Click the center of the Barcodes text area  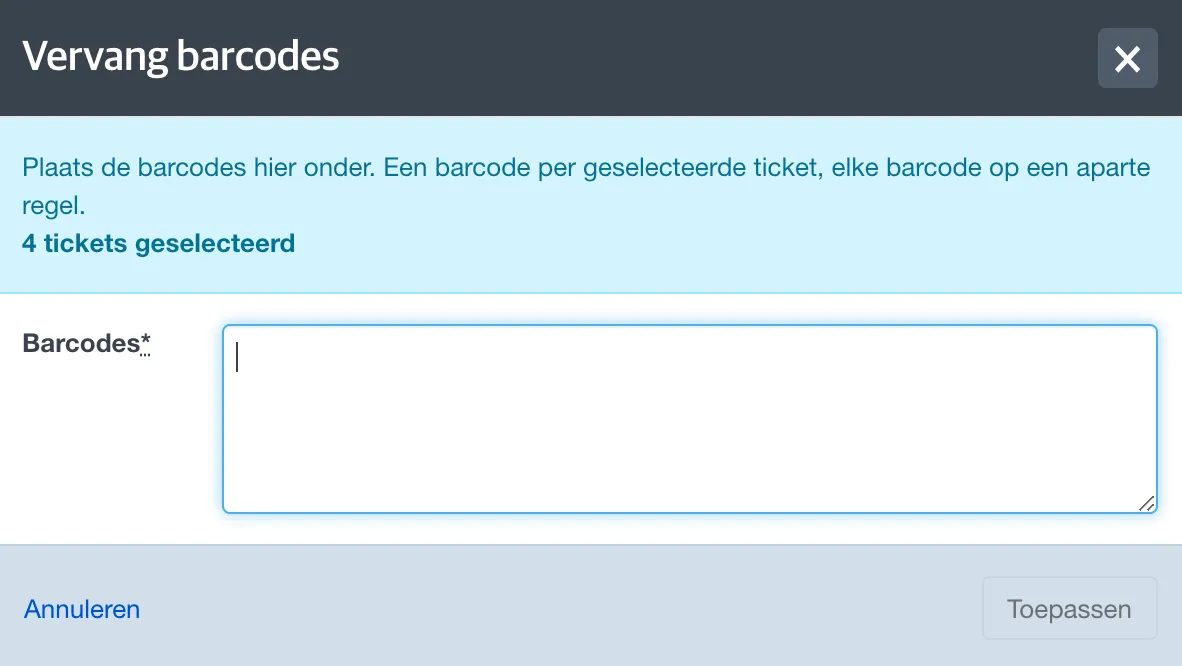690,419
